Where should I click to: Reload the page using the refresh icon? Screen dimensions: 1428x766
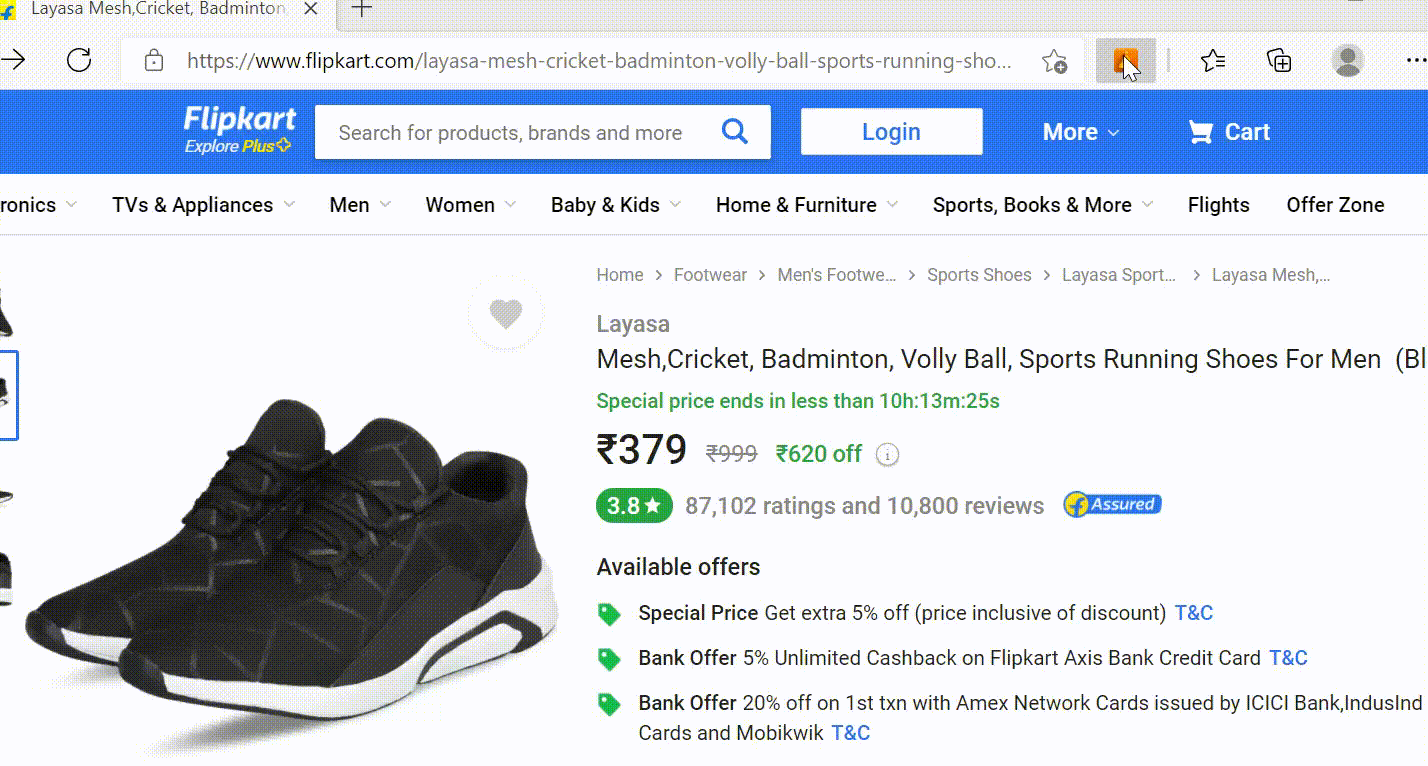(79, 58)
